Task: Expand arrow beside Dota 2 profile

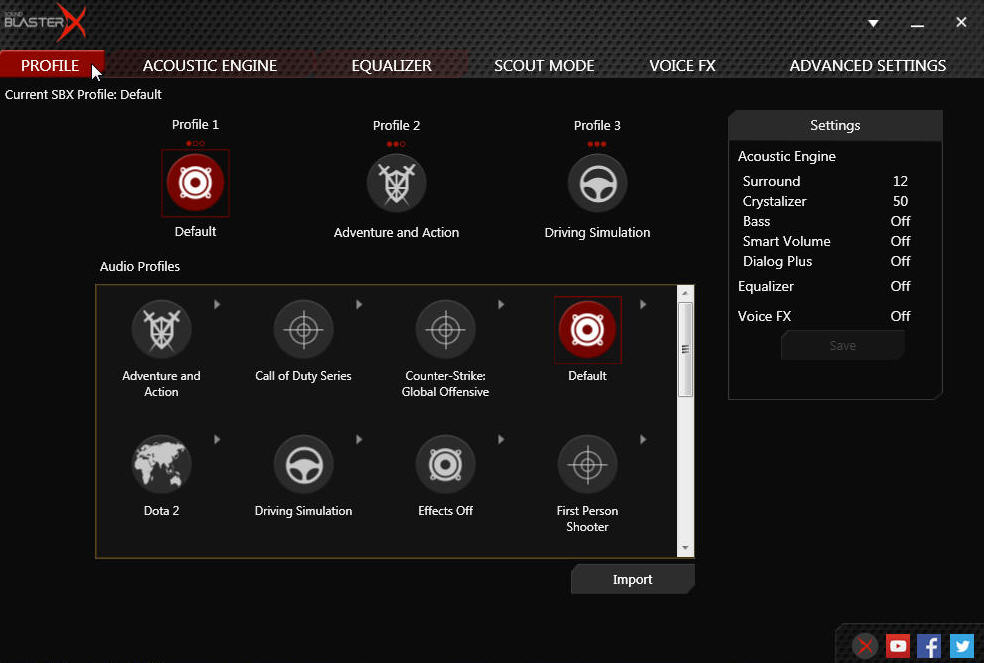Action: [217, 439]
